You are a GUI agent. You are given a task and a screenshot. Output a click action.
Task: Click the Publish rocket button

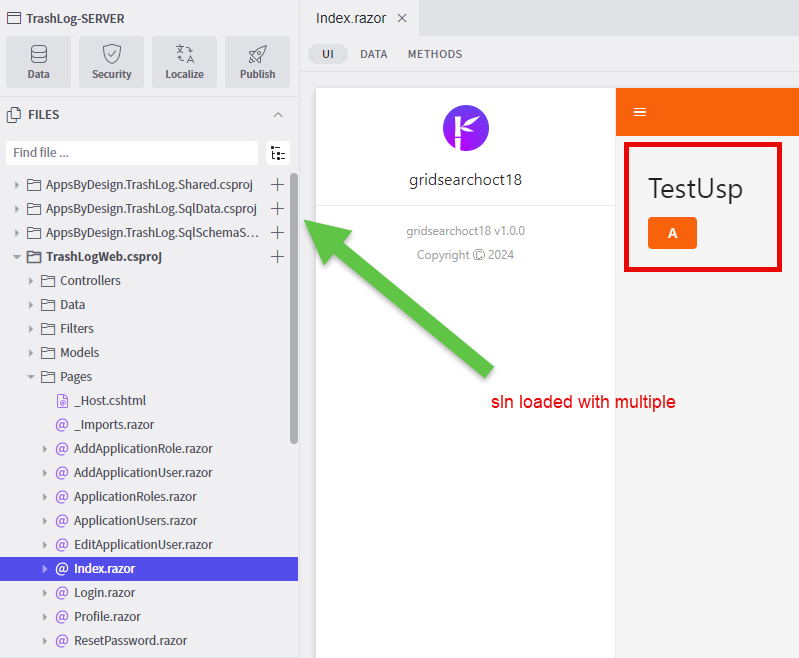point(257,62)
